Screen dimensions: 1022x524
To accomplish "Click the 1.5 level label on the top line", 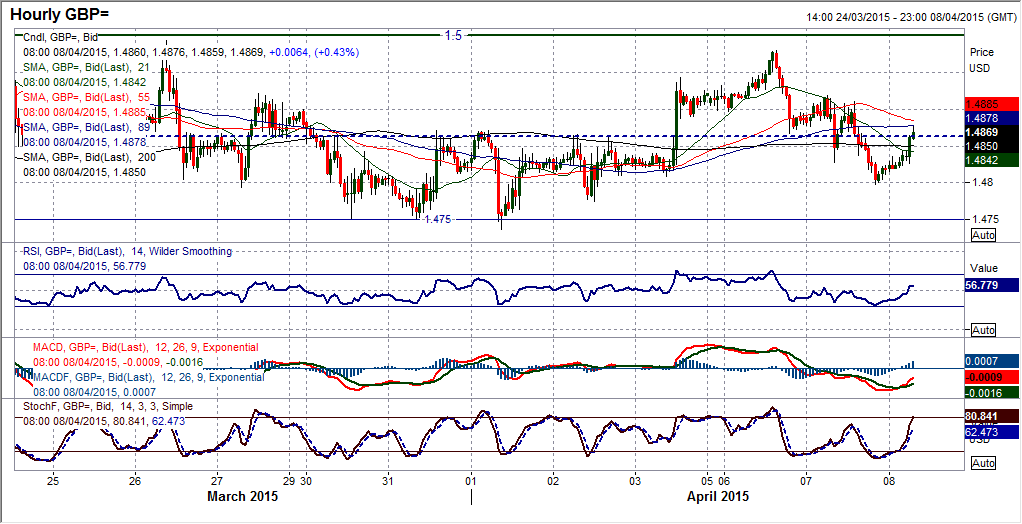I will (x=454, y=36).
